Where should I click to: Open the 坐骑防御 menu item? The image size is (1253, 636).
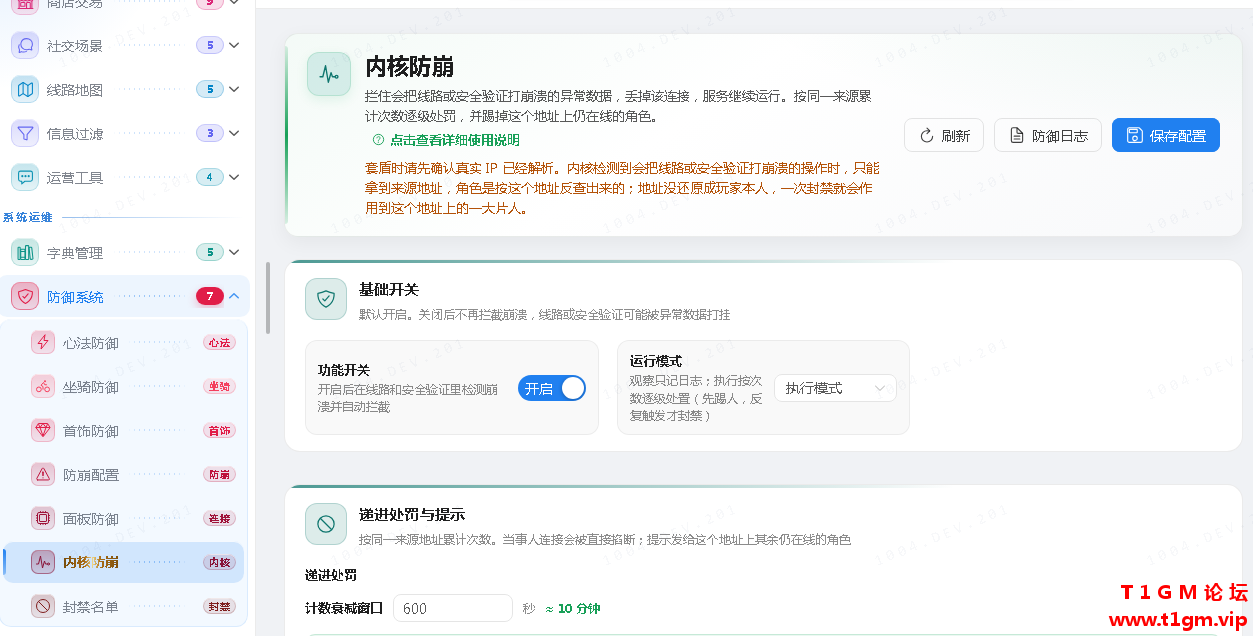(x=124, y=386)
